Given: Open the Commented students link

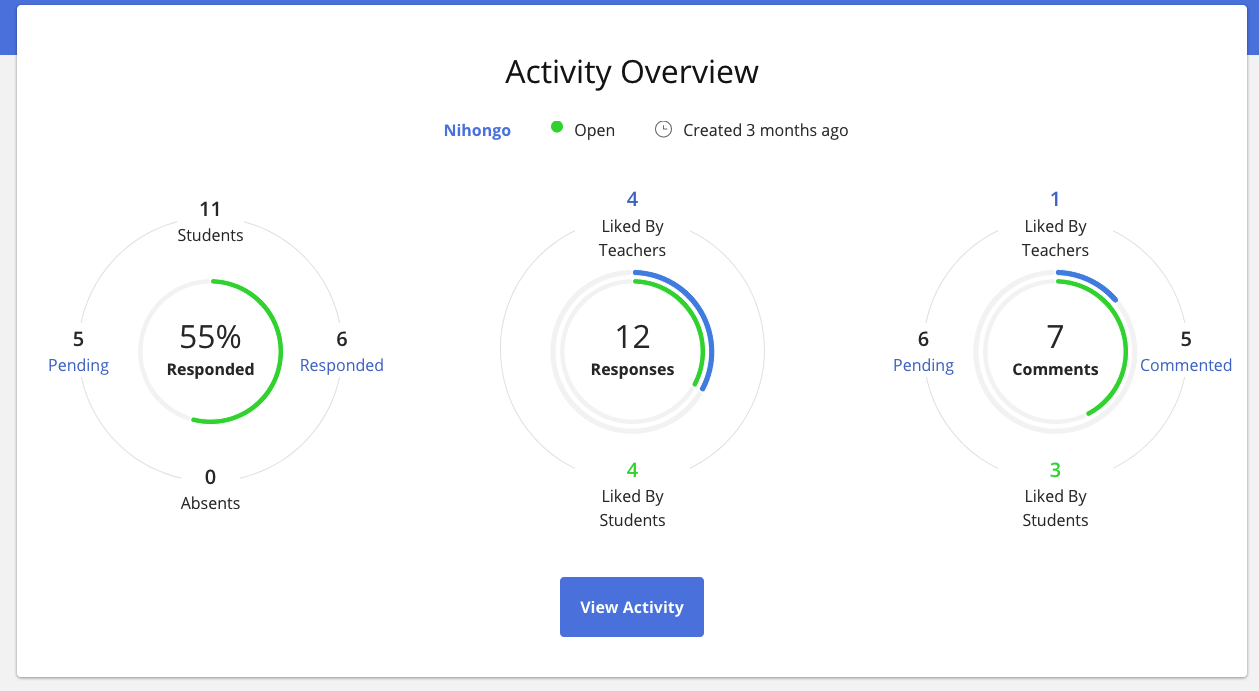Looking at the screenshot, I should pyautogui.click(x=1186, y=365).
